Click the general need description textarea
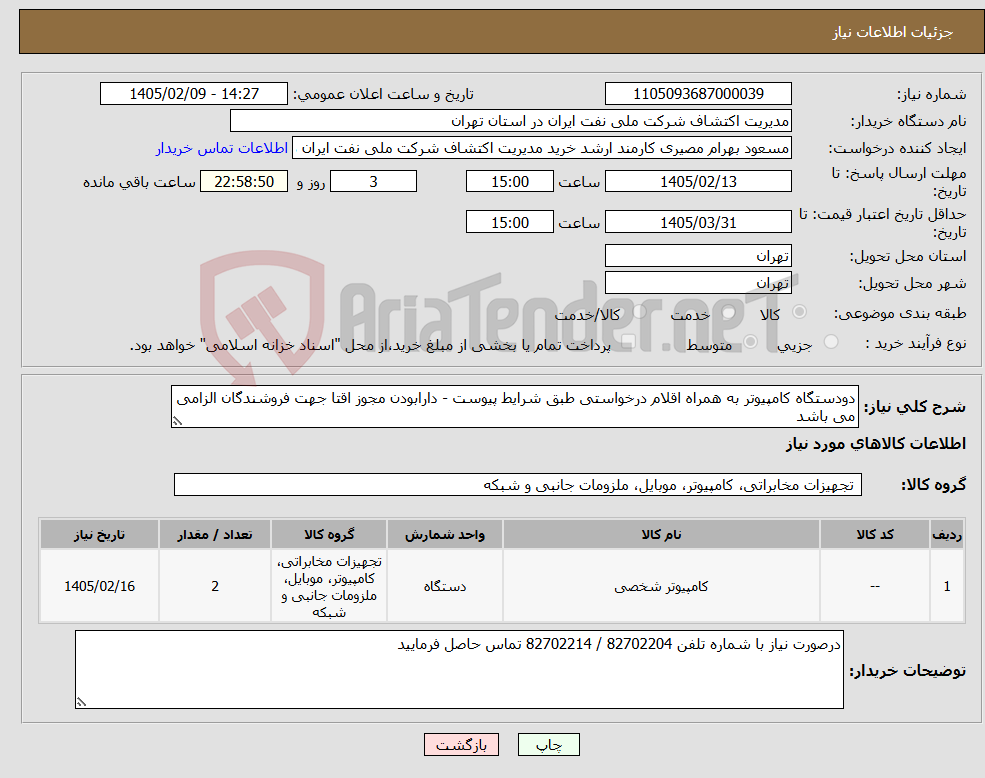985x778 pixels. (x=514, y=407)
